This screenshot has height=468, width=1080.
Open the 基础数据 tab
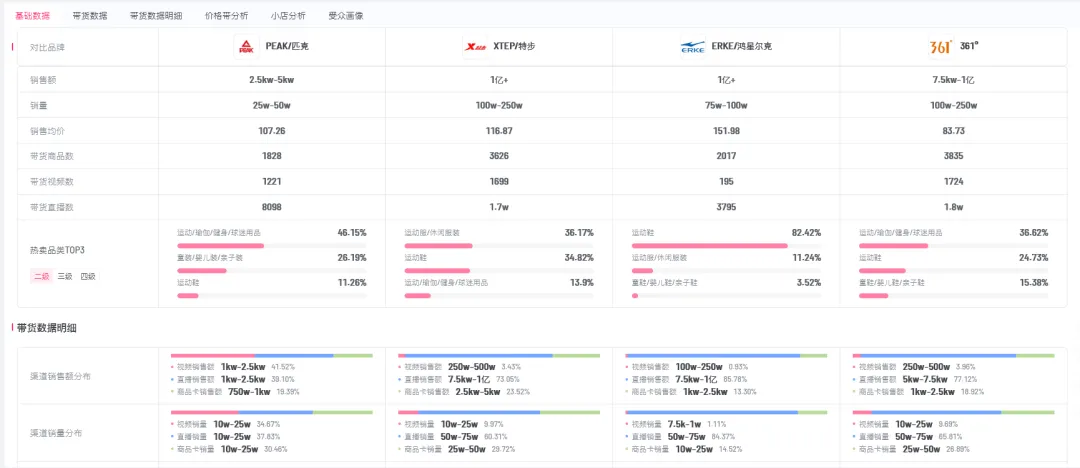[32, 15]
